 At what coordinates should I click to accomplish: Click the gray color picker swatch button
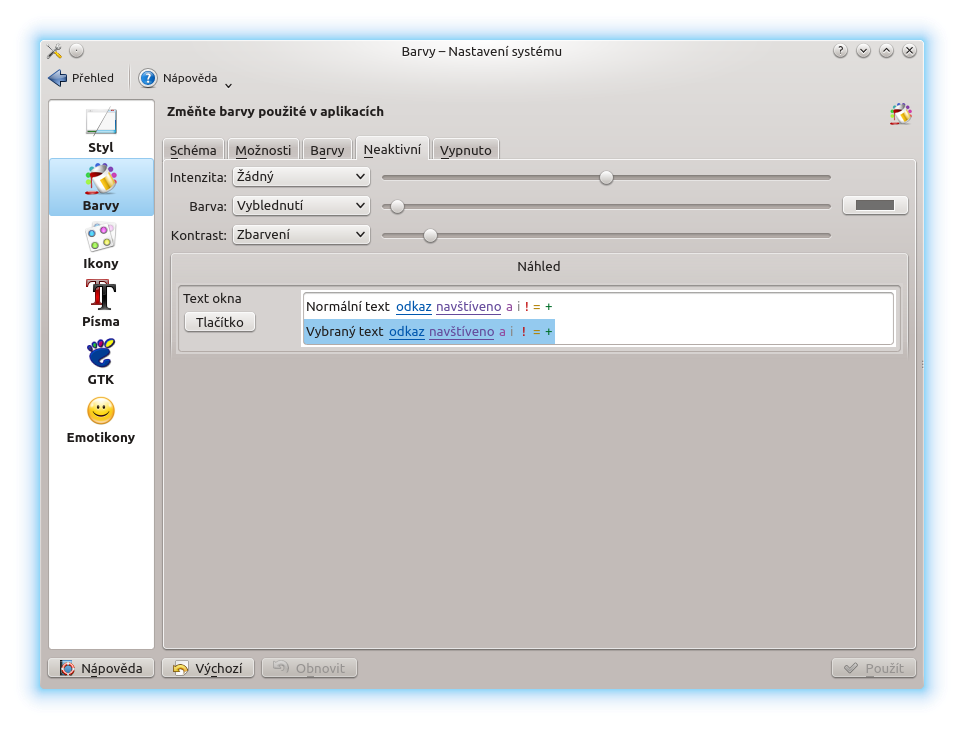875,205
